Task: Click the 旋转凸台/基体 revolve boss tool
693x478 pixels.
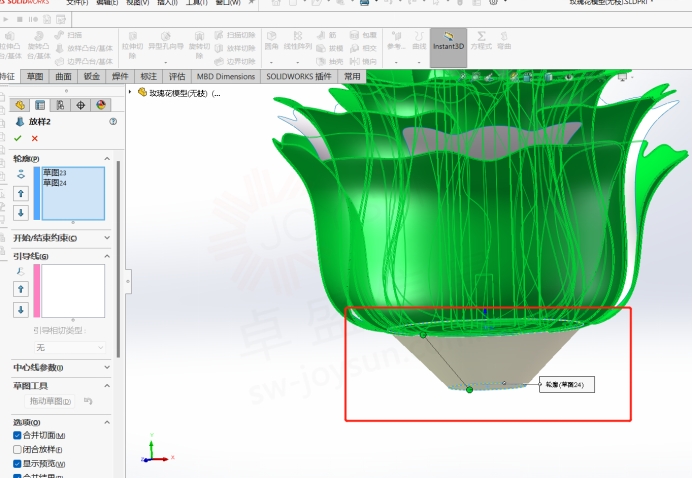Action: click(x=38, y=46)
